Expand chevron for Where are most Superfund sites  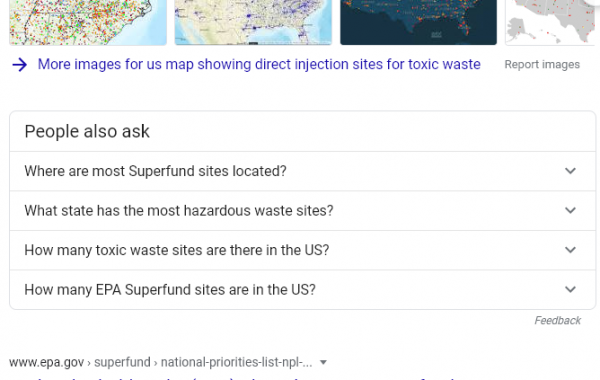[x=570, y=171]
